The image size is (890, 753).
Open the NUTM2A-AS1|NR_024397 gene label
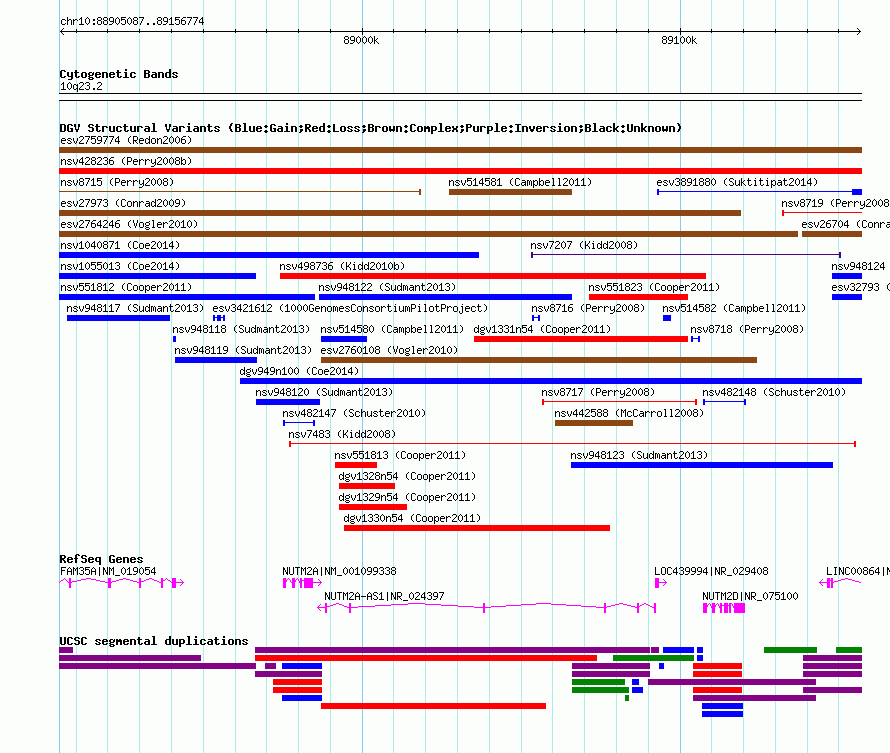(384, 596)
